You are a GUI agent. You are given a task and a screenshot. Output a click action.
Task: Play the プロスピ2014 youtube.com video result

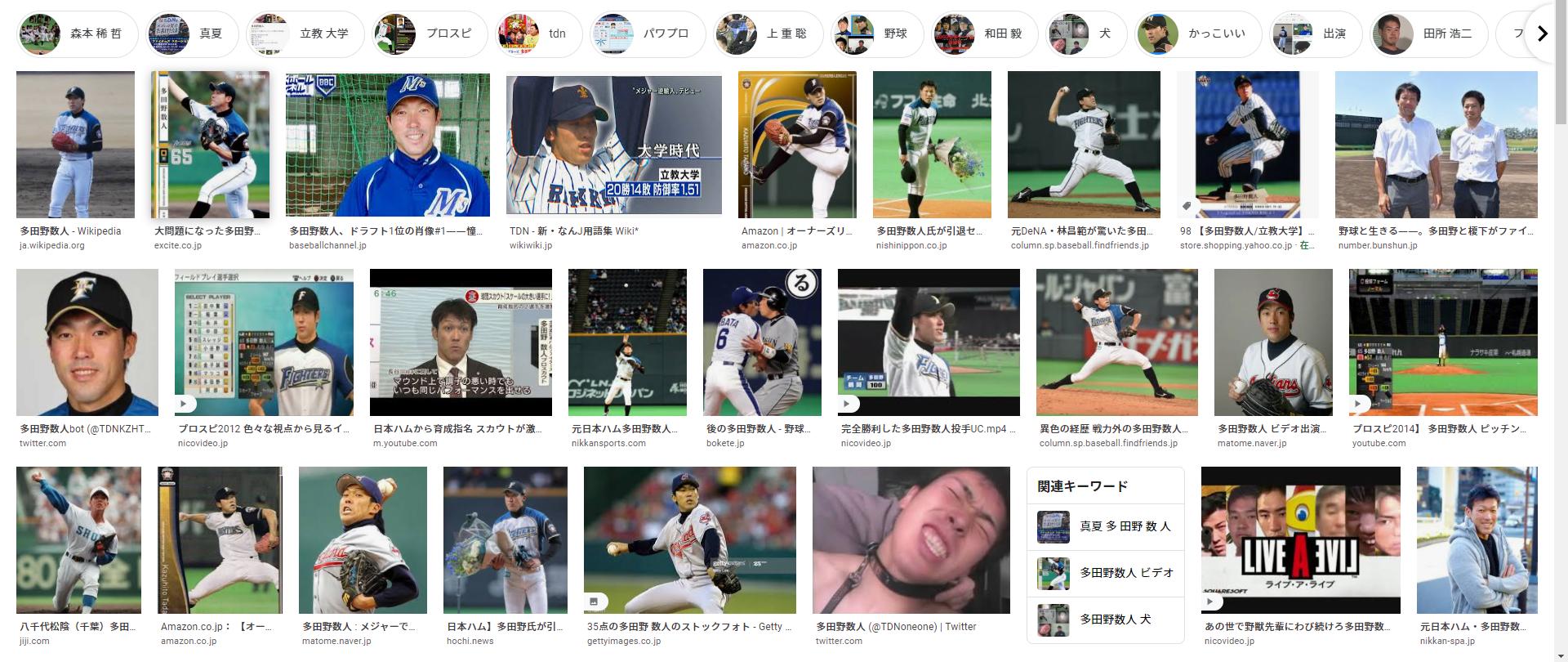click(x=1359, y=404)
